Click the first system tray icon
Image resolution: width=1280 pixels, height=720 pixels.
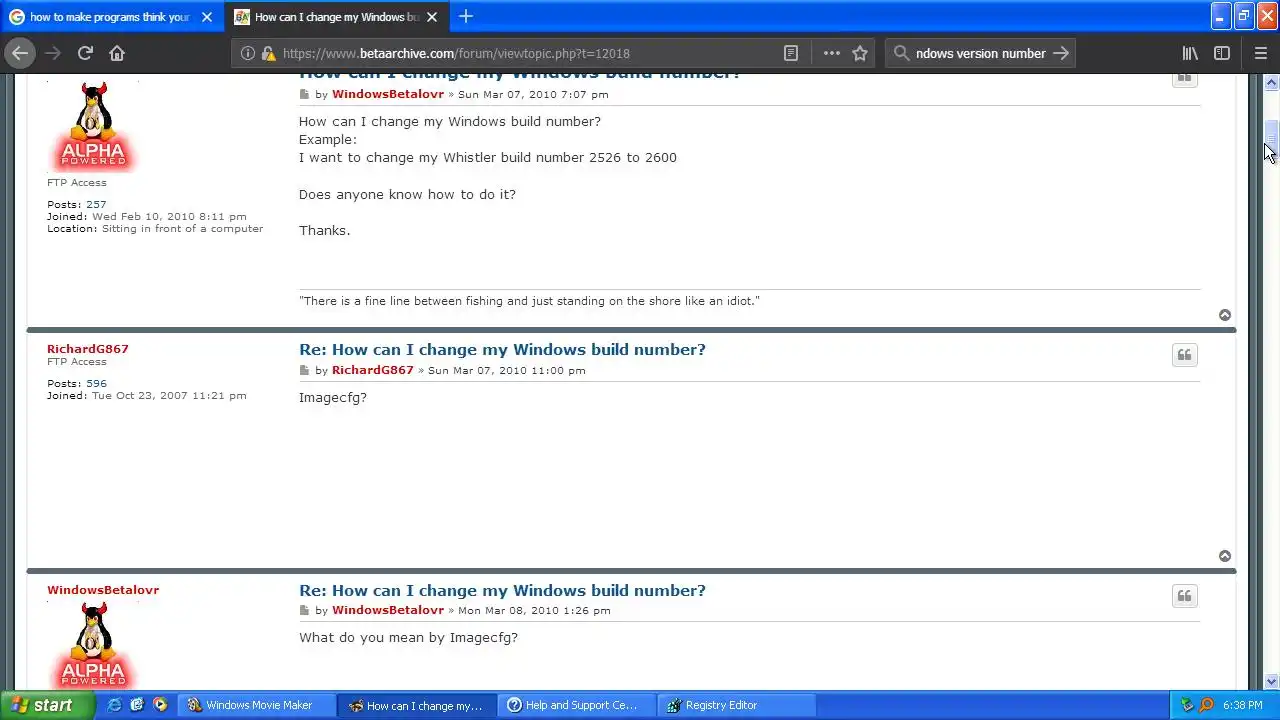point(1187,705)
